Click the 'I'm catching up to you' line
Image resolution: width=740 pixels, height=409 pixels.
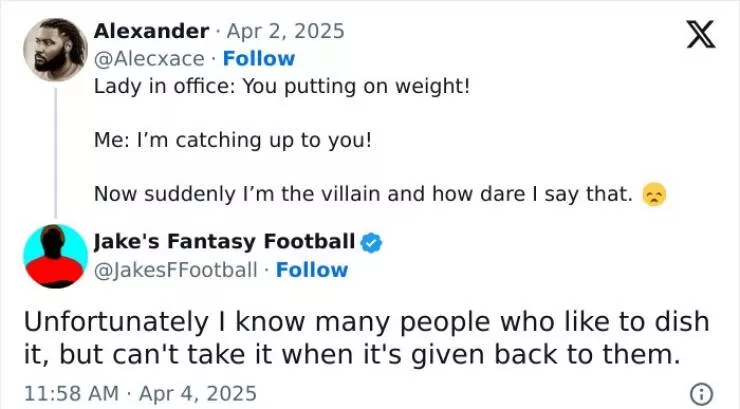(232, 140)
